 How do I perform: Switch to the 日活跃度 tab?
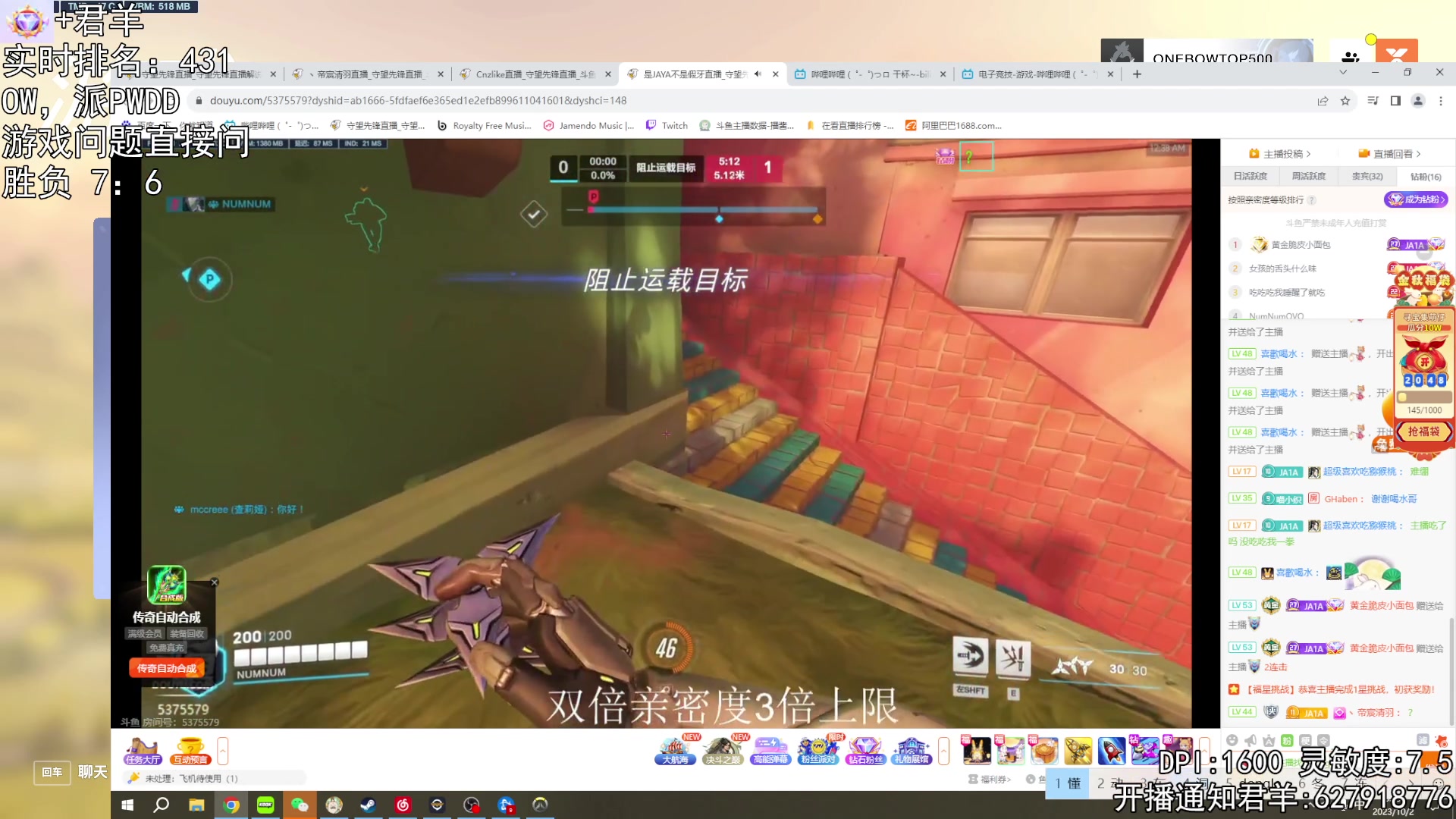coord(1250,176)
